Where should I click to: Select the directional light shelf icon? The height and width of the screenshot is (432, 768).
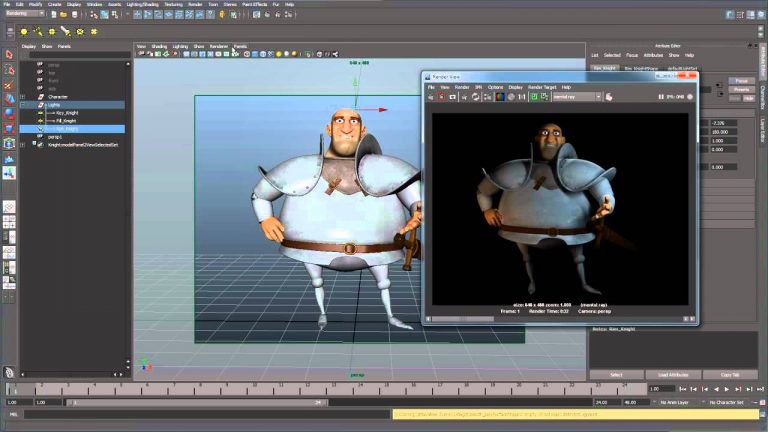click(38, 32)
